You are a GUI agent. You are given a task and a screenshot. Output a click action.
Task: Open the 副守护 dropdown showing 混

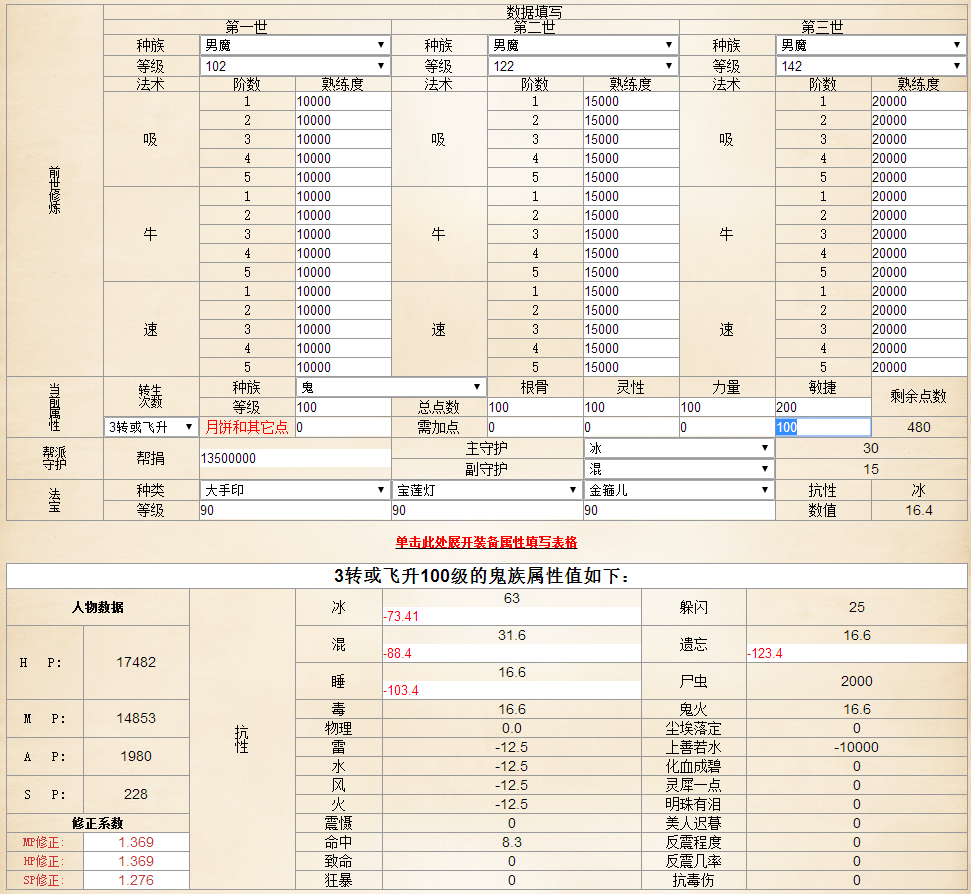[x=679, y=469]
